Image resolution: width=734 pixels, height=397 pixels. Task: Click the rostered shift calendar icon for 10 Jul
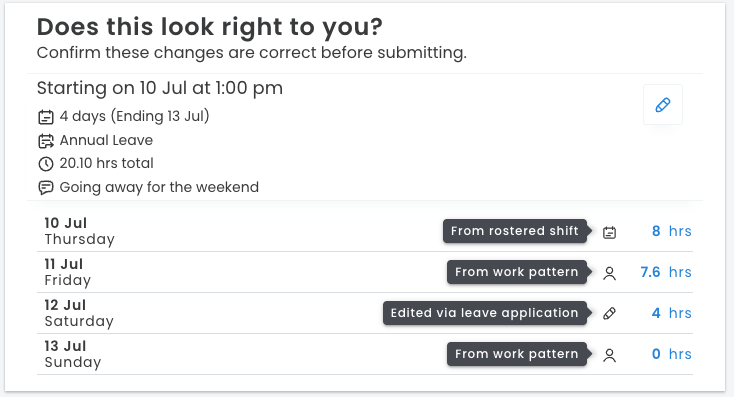[609, 232]
